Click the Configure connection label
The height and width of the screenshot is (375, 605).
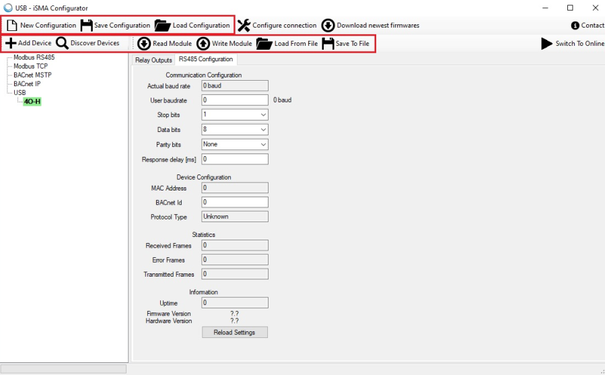(284, 25)
